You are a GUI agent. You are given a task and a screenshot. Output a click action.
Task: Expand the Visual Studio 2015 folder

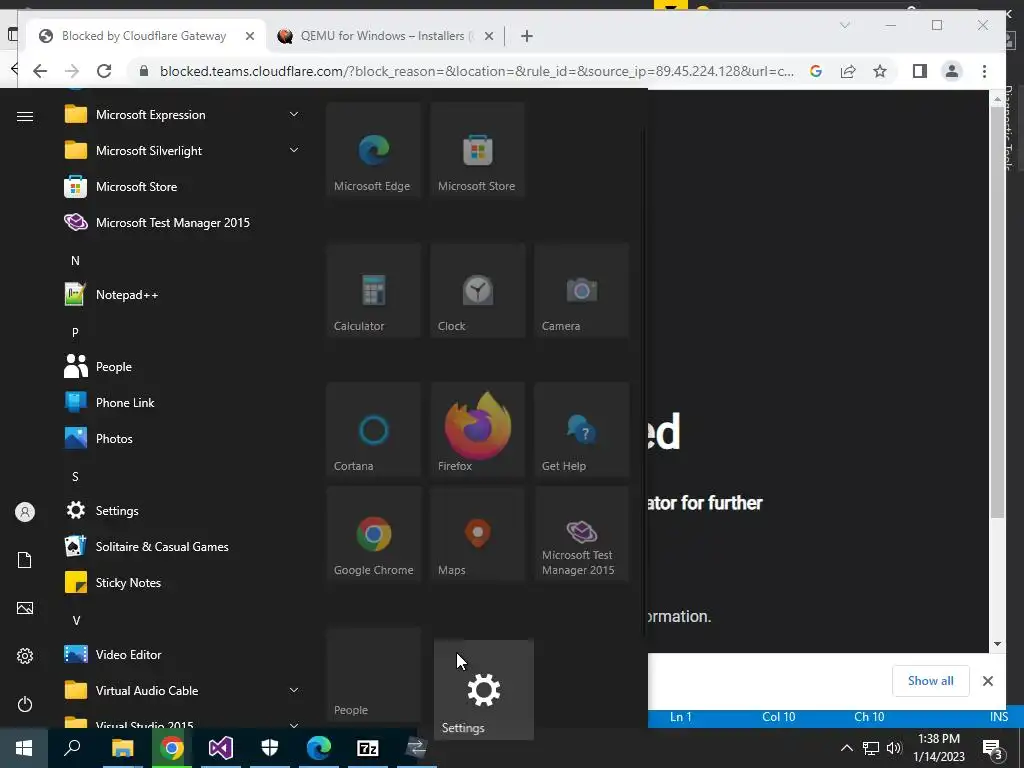pyautogui.click(x=183, y=722)
